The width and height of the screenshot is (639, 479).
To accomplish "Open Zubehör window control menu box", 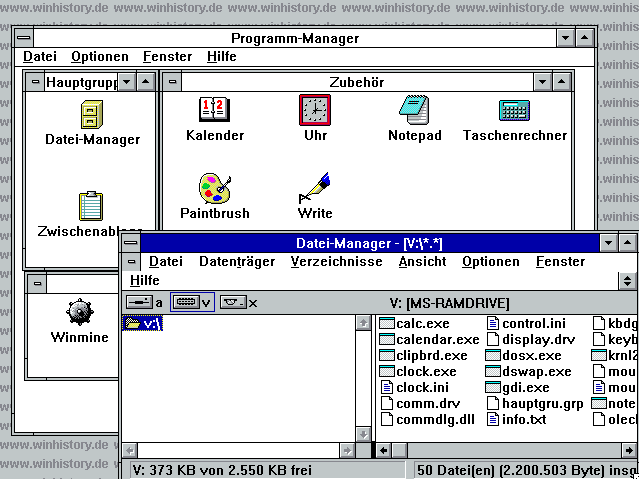I will click(x=172, y=82).
